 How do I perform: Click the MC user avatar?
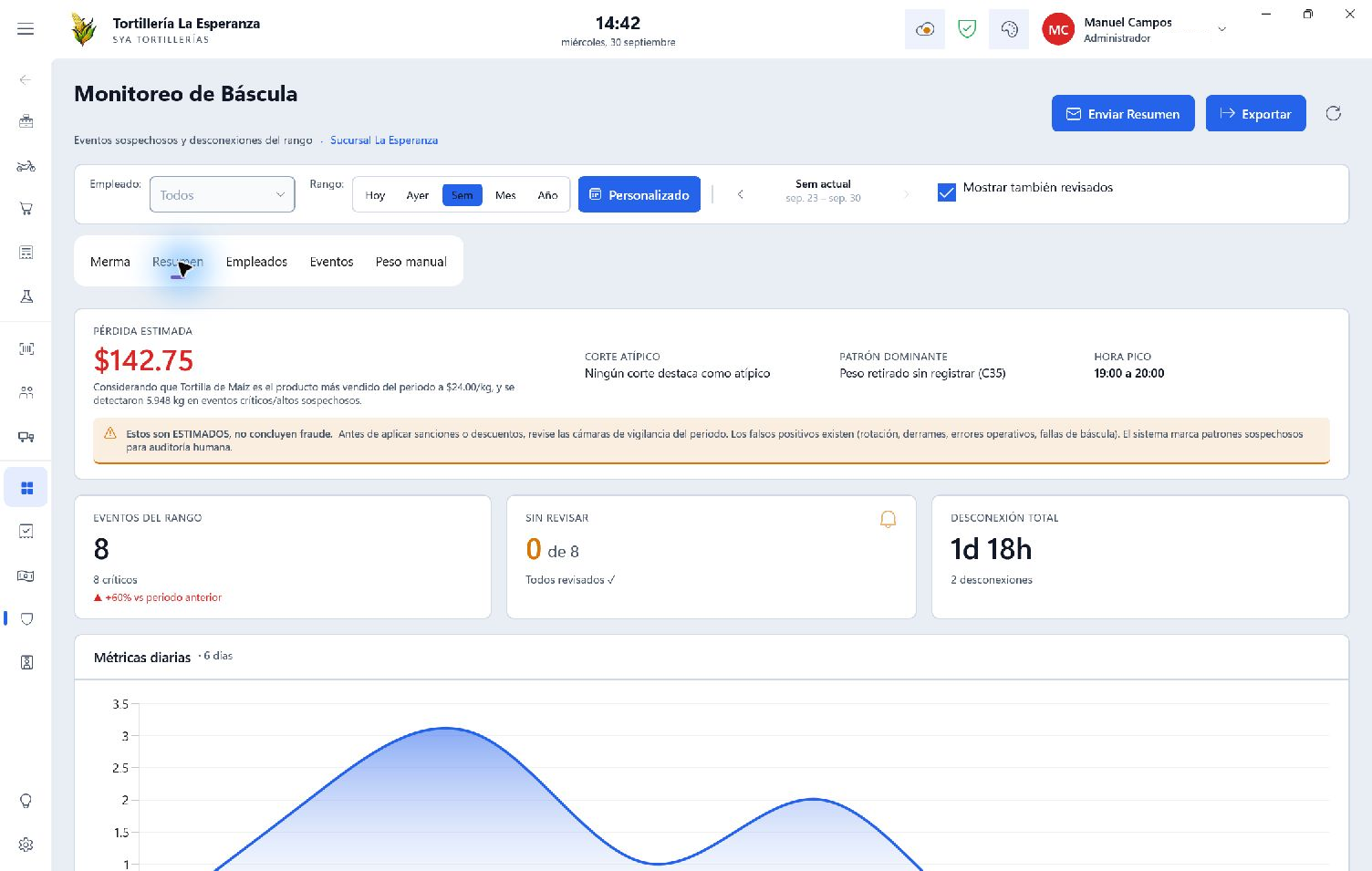(x=1058, y=29)
